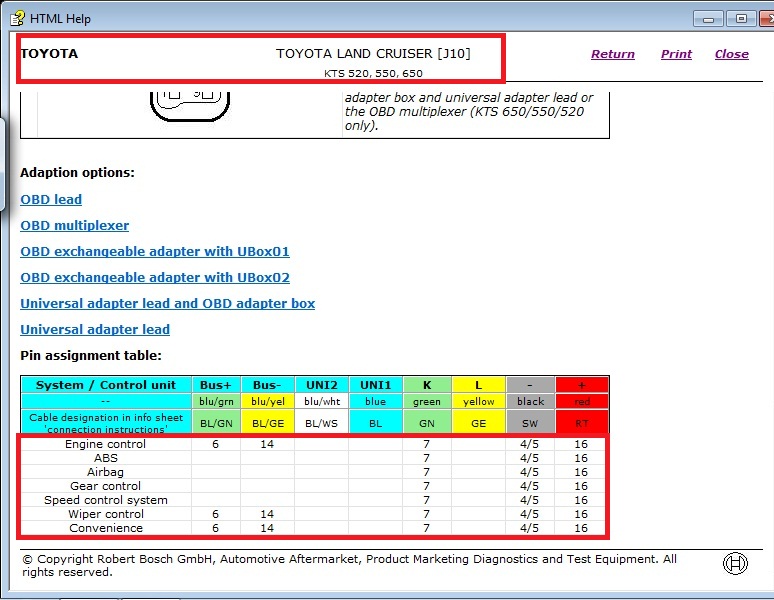Open the OBD multiplexer link

75,226
